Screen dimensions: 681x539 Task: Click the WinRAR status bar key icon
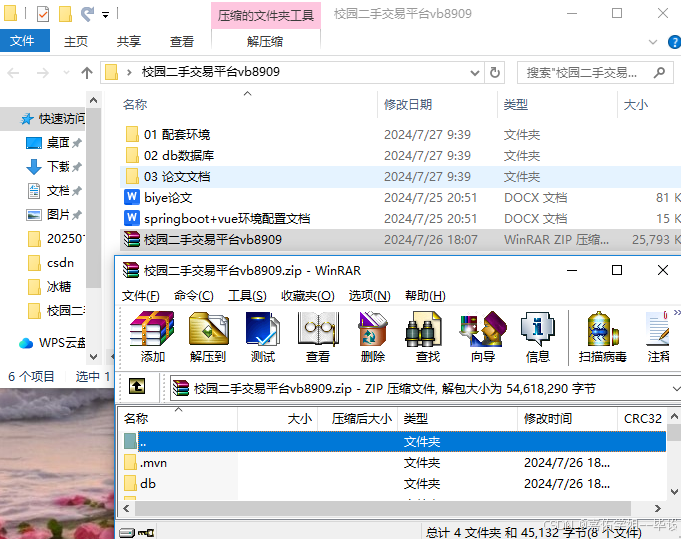146,532
